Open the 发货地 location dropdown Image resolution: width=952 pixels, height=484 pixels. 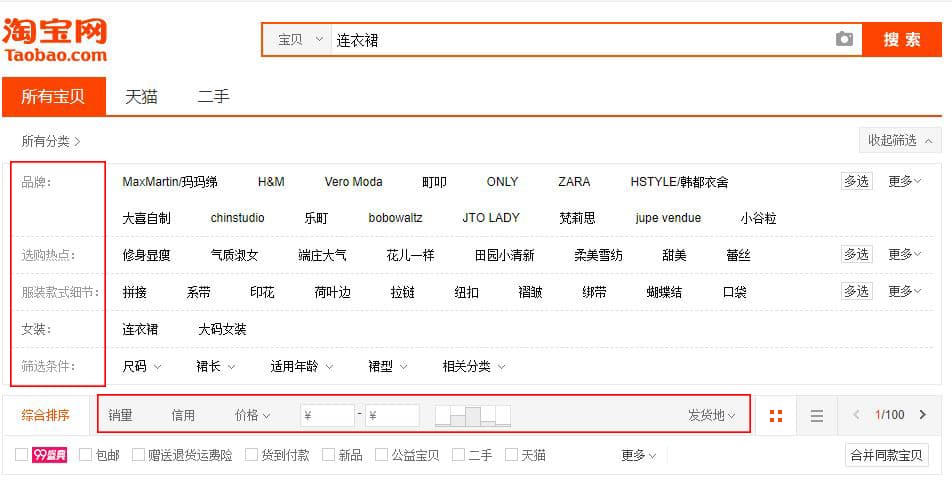coord(711,415)
